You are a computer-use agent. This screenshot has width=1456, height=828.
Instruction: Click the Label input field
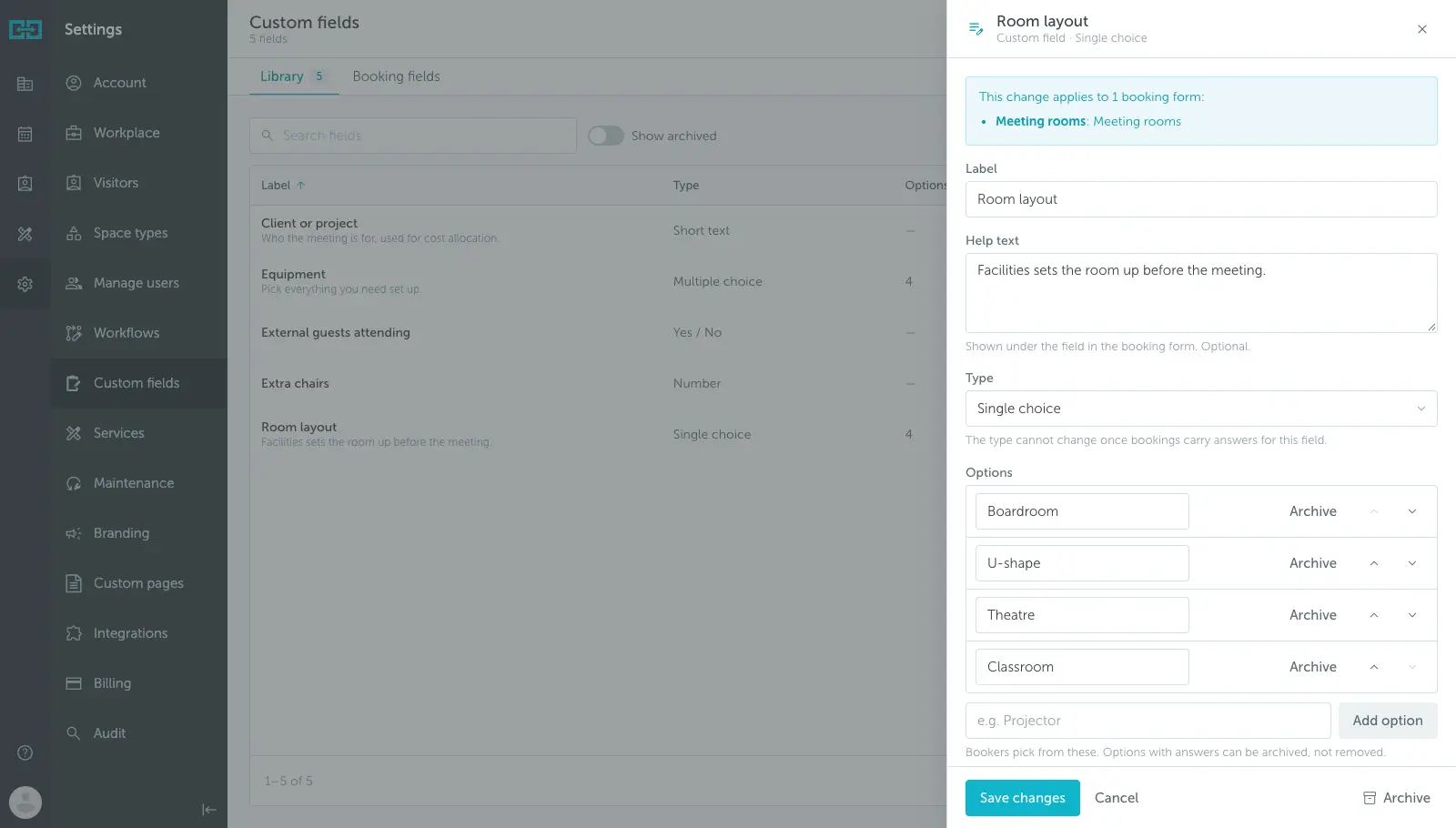(1201, 199)
